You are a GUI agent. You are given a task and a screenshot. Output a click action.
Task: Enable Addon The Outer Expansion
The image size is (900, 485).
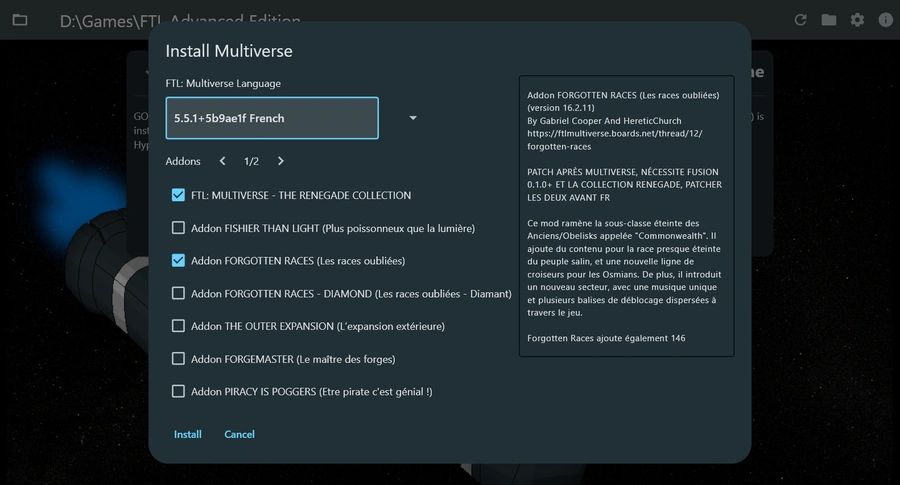click(179, 326)
